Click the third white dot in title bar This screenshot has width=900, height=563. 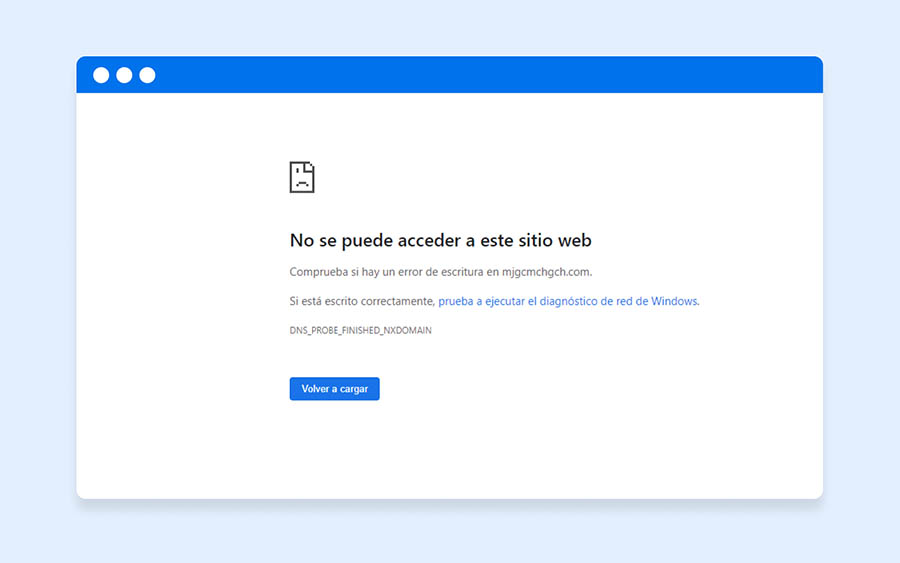click(147, 75)
